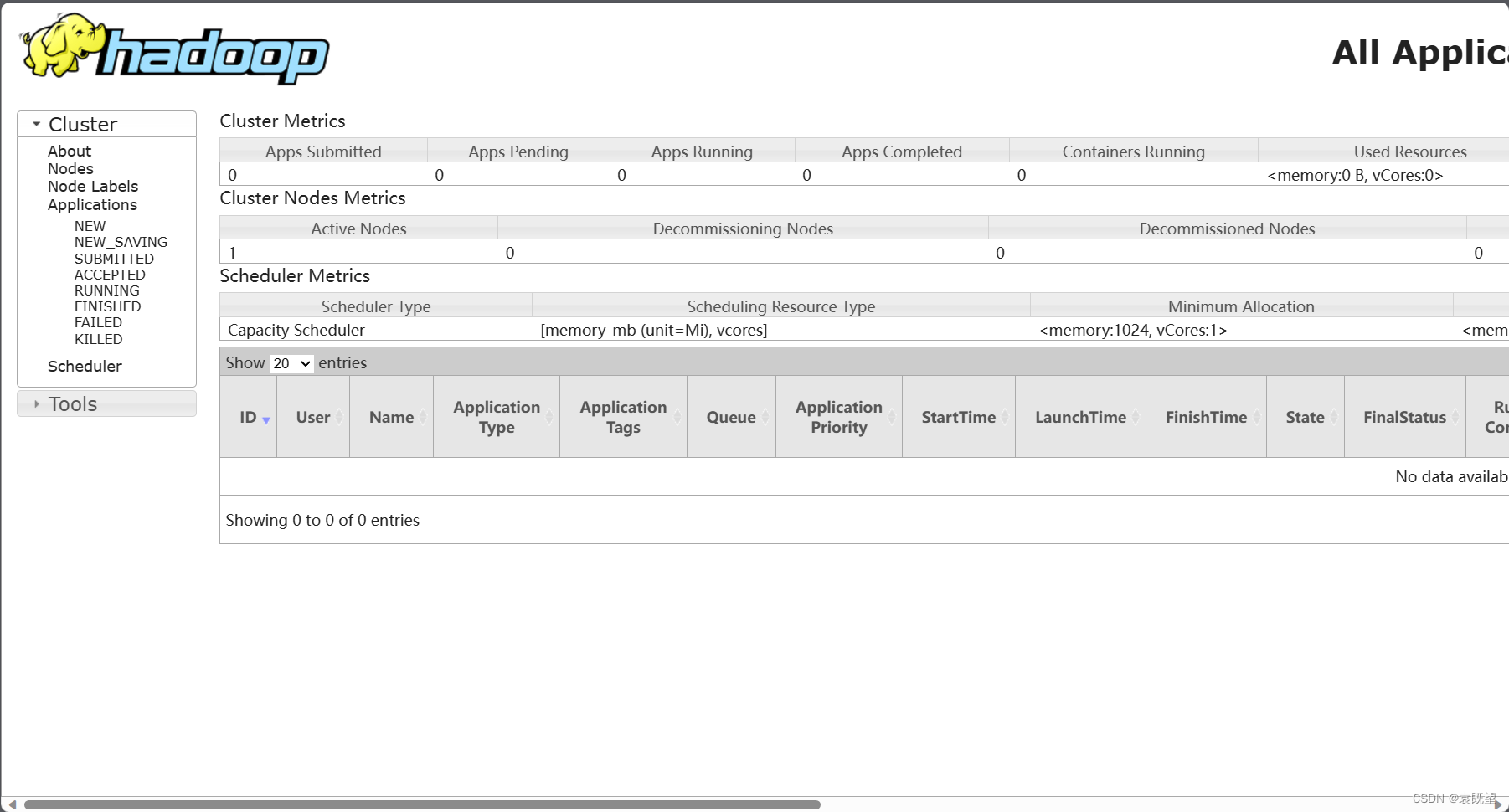Click the Apps Submitted header
Viewport: 1509px width, 812px height.
[323, 152]
